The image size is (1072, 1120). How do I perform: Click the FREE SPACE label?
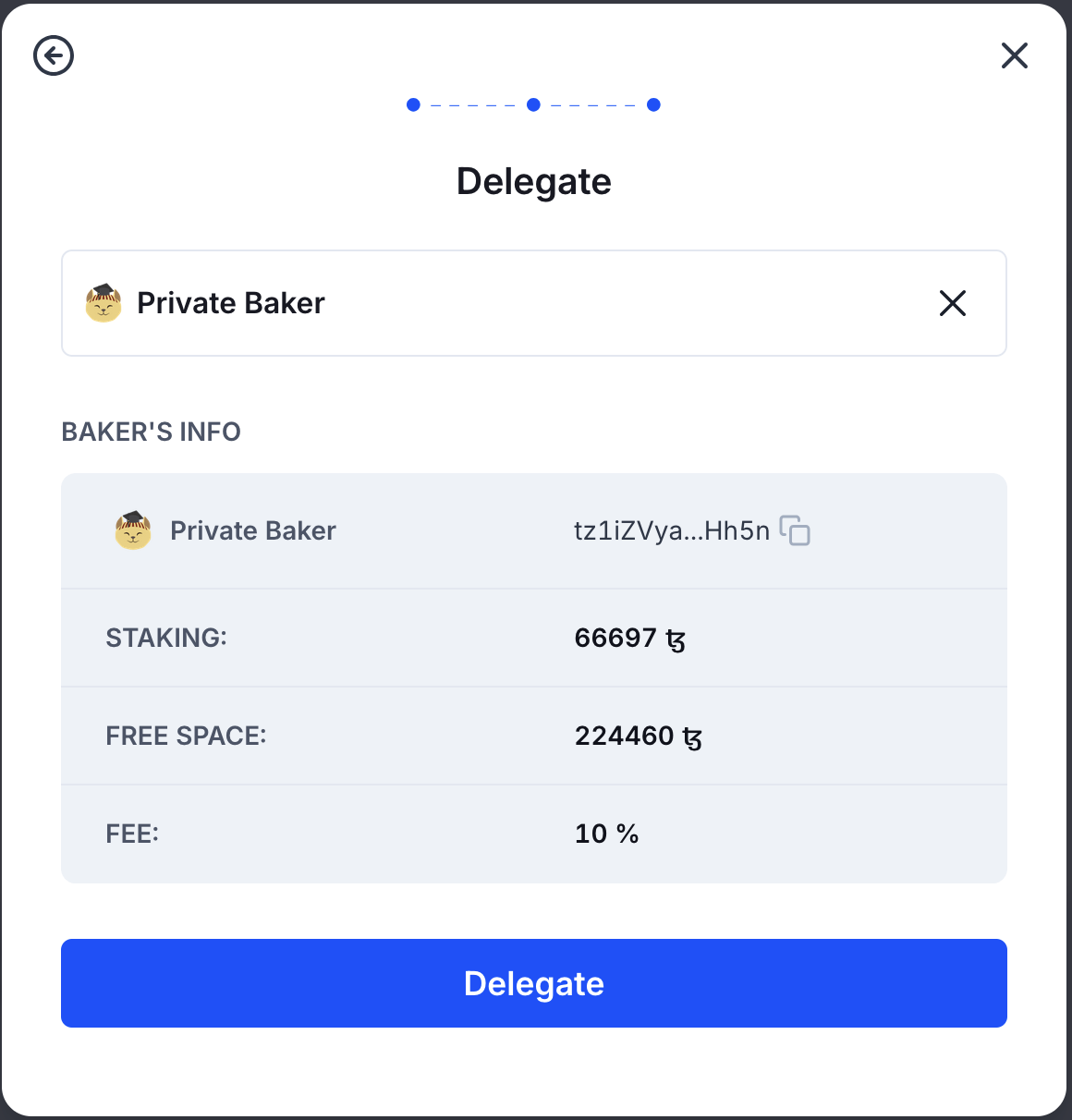pyautogui.click(x=186, y=736)
